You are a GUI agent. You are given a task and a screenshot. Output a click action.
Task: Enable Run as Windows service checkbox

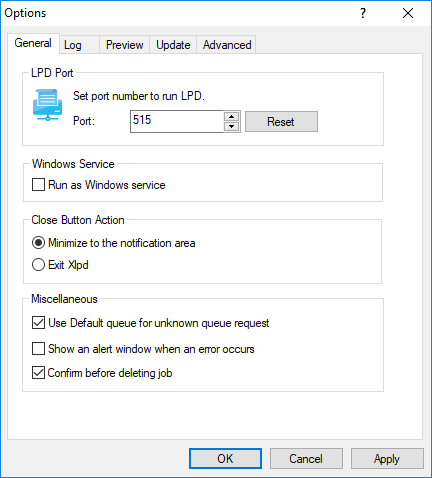38,185
